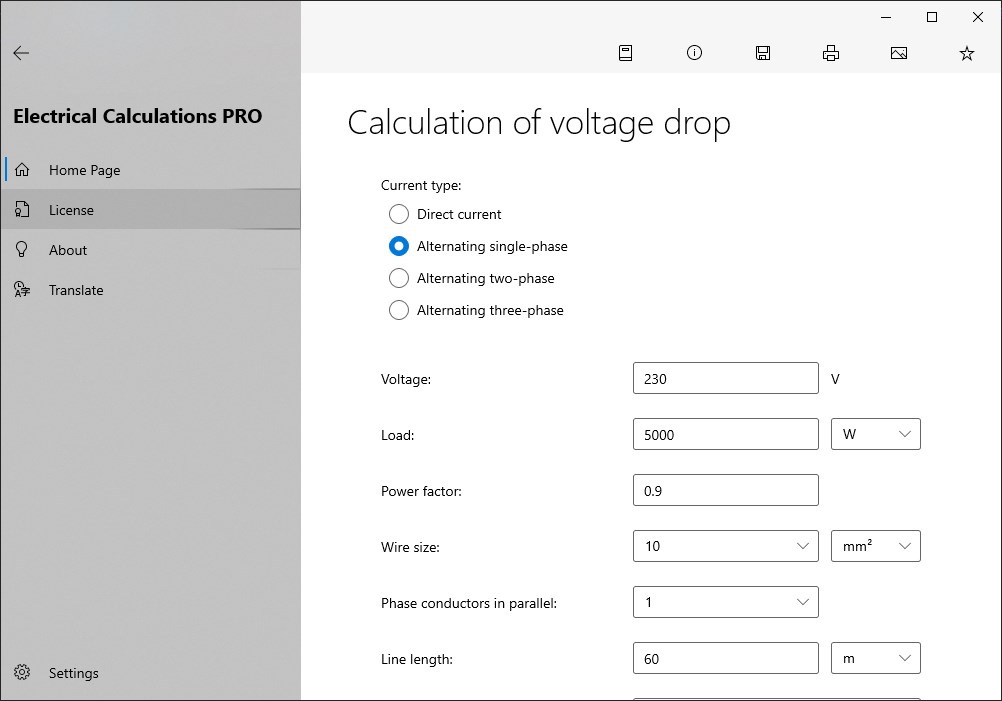This screenshot has width=1002, height=701.
Task: Click the info circle icon
Action: 694,53
